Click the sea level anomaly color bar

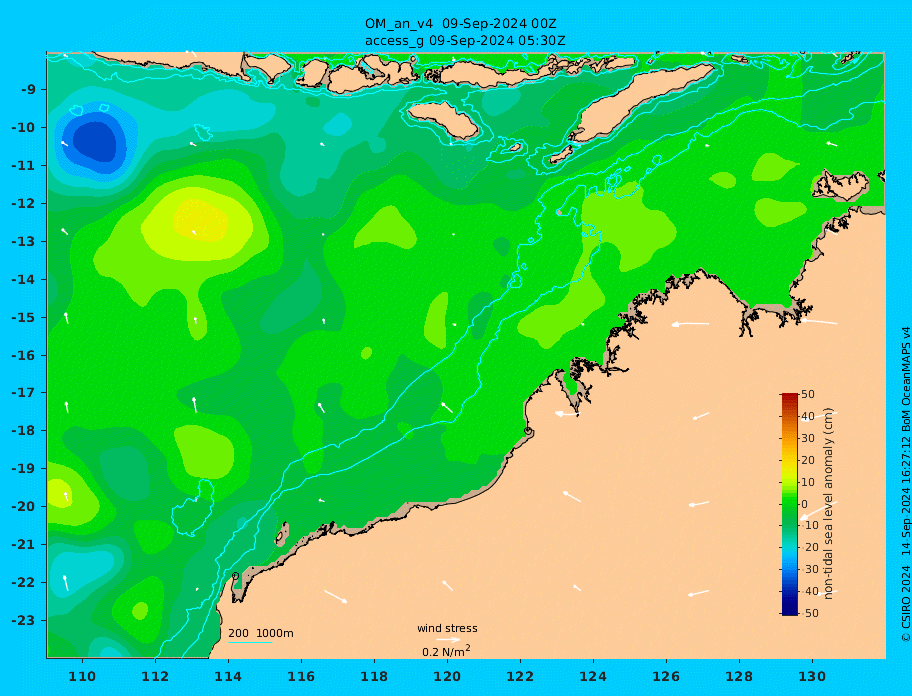point(790,504)
